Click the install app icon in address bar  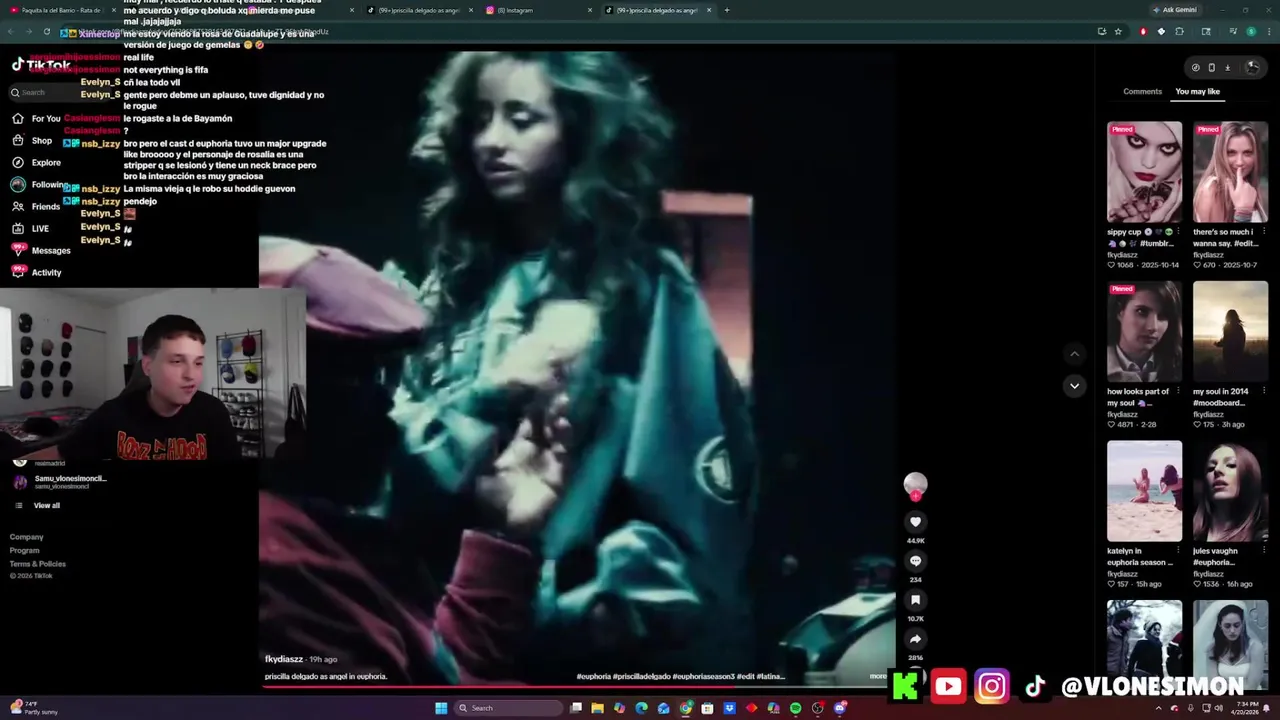(1102, 31)
